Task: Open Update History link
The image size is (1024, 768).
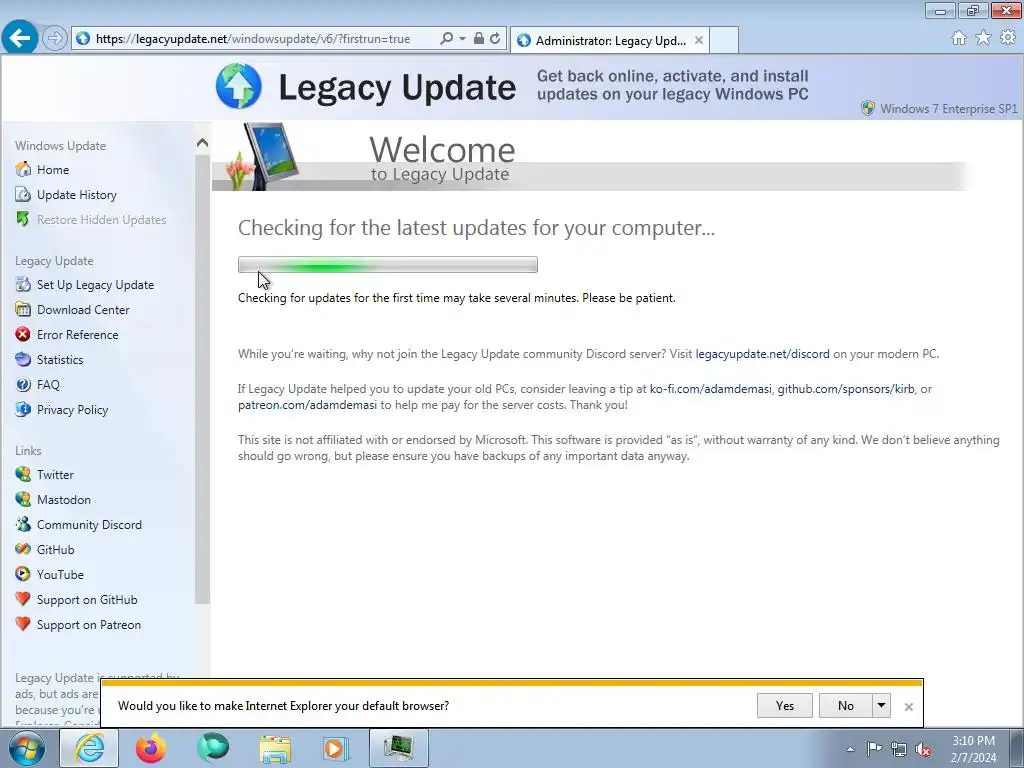Action: [76, 195]
